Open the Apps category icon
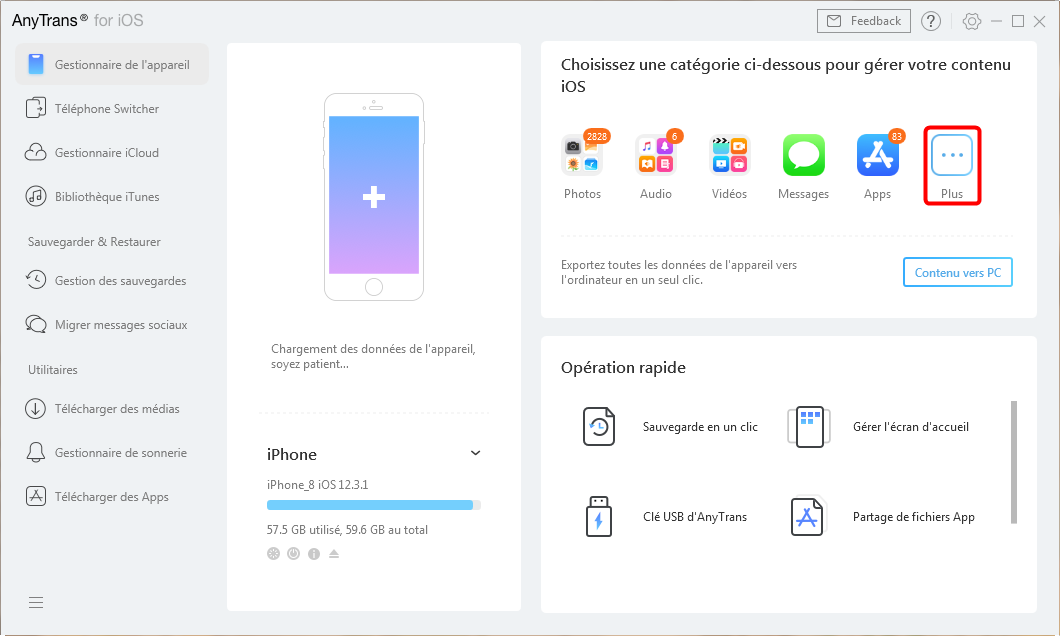The width and height of the screenshot is (1060, 636). [x=877, y=156]
